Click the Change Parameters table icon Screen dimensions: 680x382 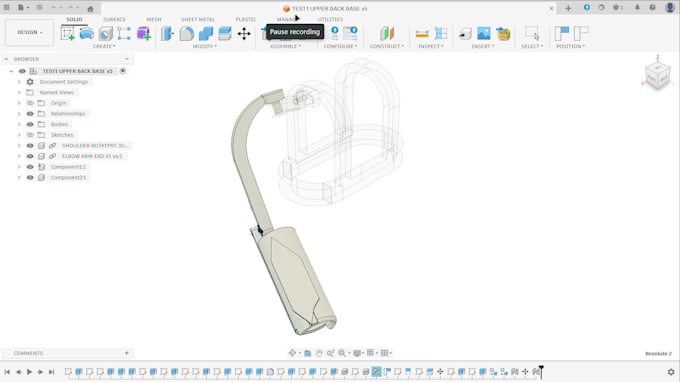click(350, 33)
